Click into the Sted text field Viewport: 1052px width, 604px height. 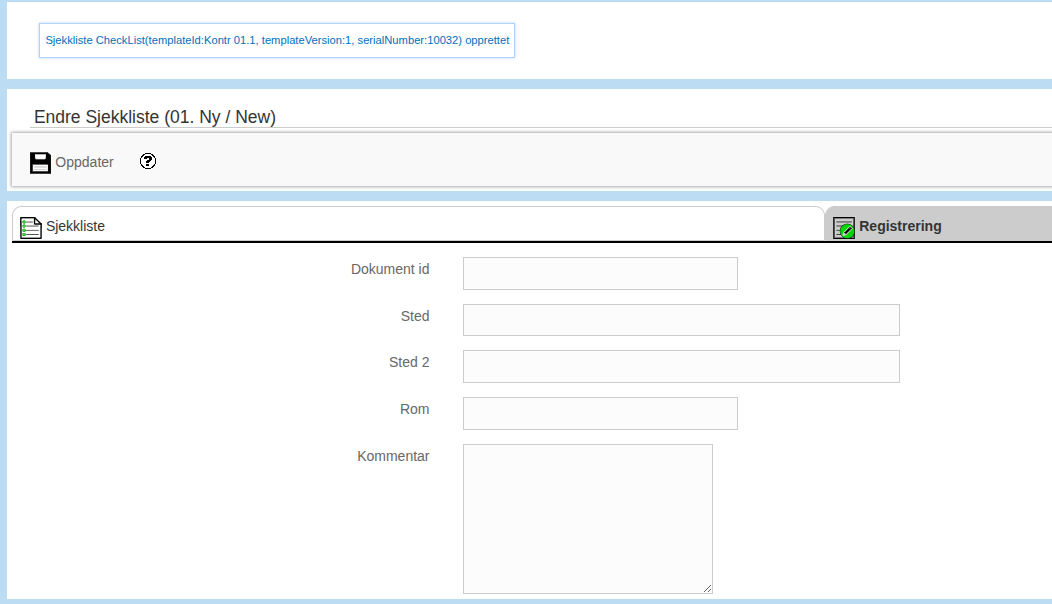pyautogui.click(x=681, y=320)
